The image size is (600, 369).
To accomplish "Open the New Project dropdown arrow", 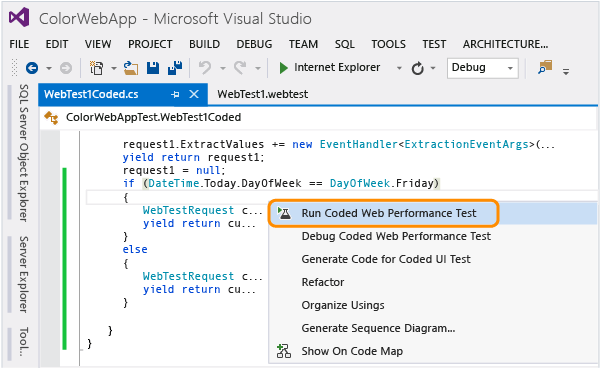I will (x=114, y=69).
